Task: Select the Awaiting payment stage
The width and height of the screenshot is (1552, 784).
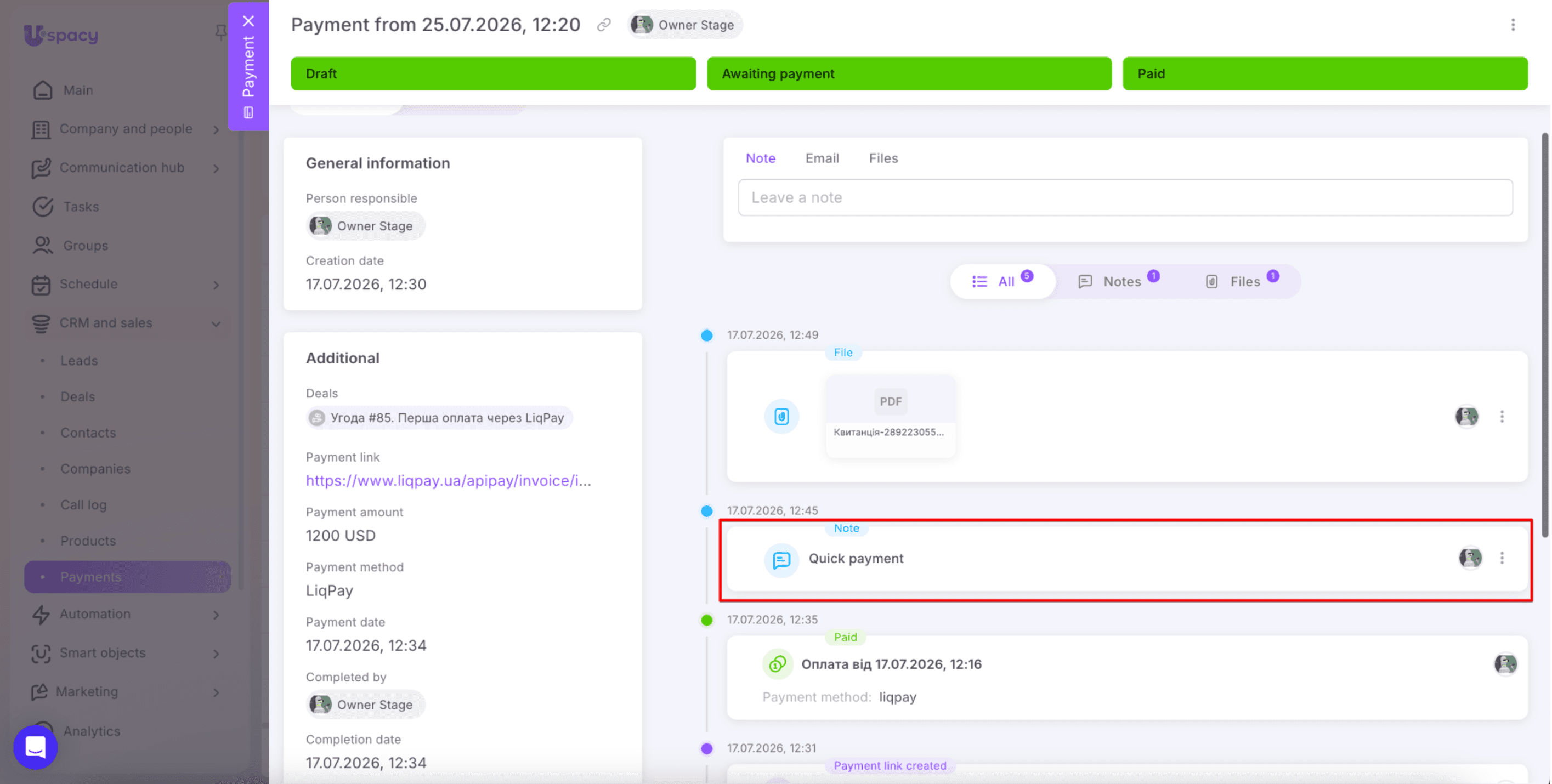Action: point(909,73)
